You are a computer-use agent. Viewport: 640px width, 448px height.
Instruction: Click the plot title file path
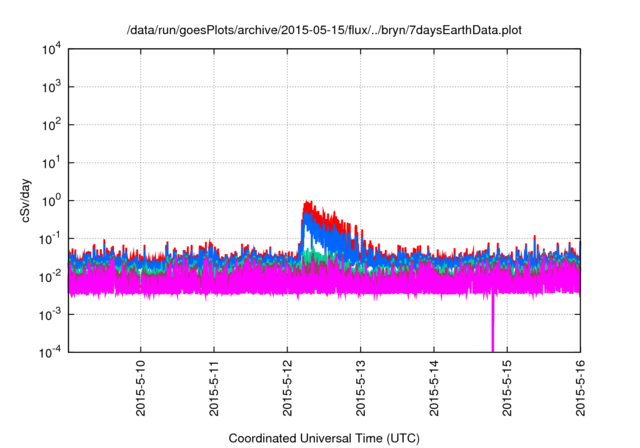point(324,31)
